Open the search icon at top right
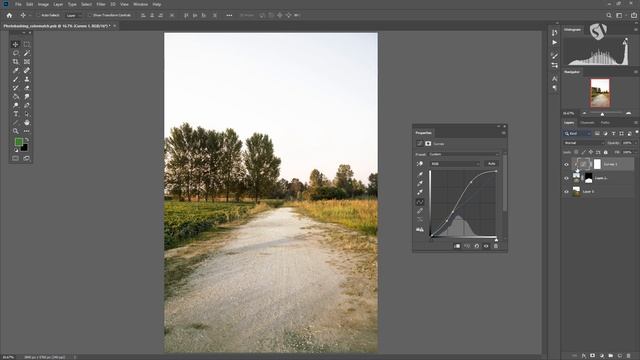Screen dimensions: 640x360 (x=609, y=15)
